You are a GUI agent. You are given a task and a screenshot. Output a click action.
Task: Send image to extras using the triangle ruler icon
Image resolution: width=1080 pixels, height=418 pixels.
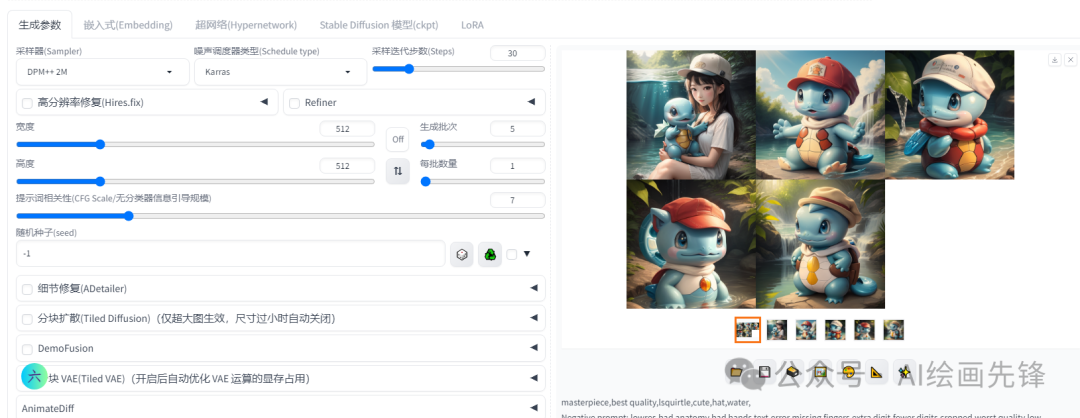(876, 372)
